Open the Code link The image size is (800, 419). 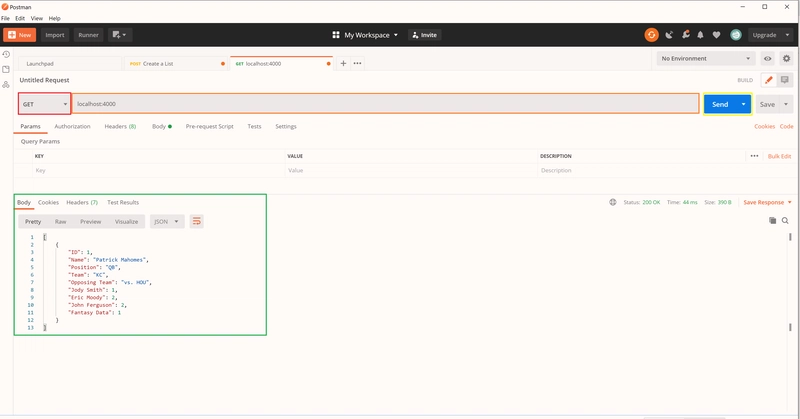[x=786, y=126]
